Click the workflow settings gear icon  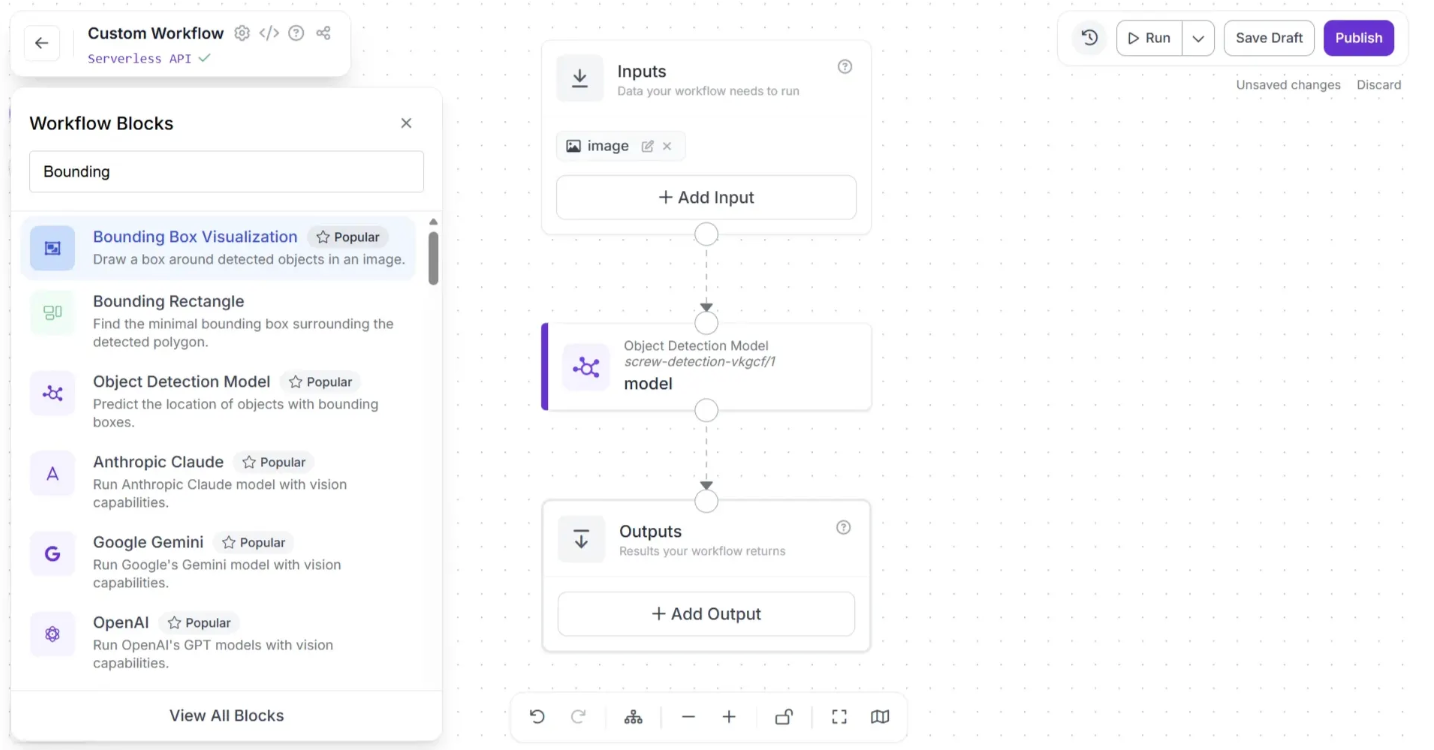tap(242, 33)
